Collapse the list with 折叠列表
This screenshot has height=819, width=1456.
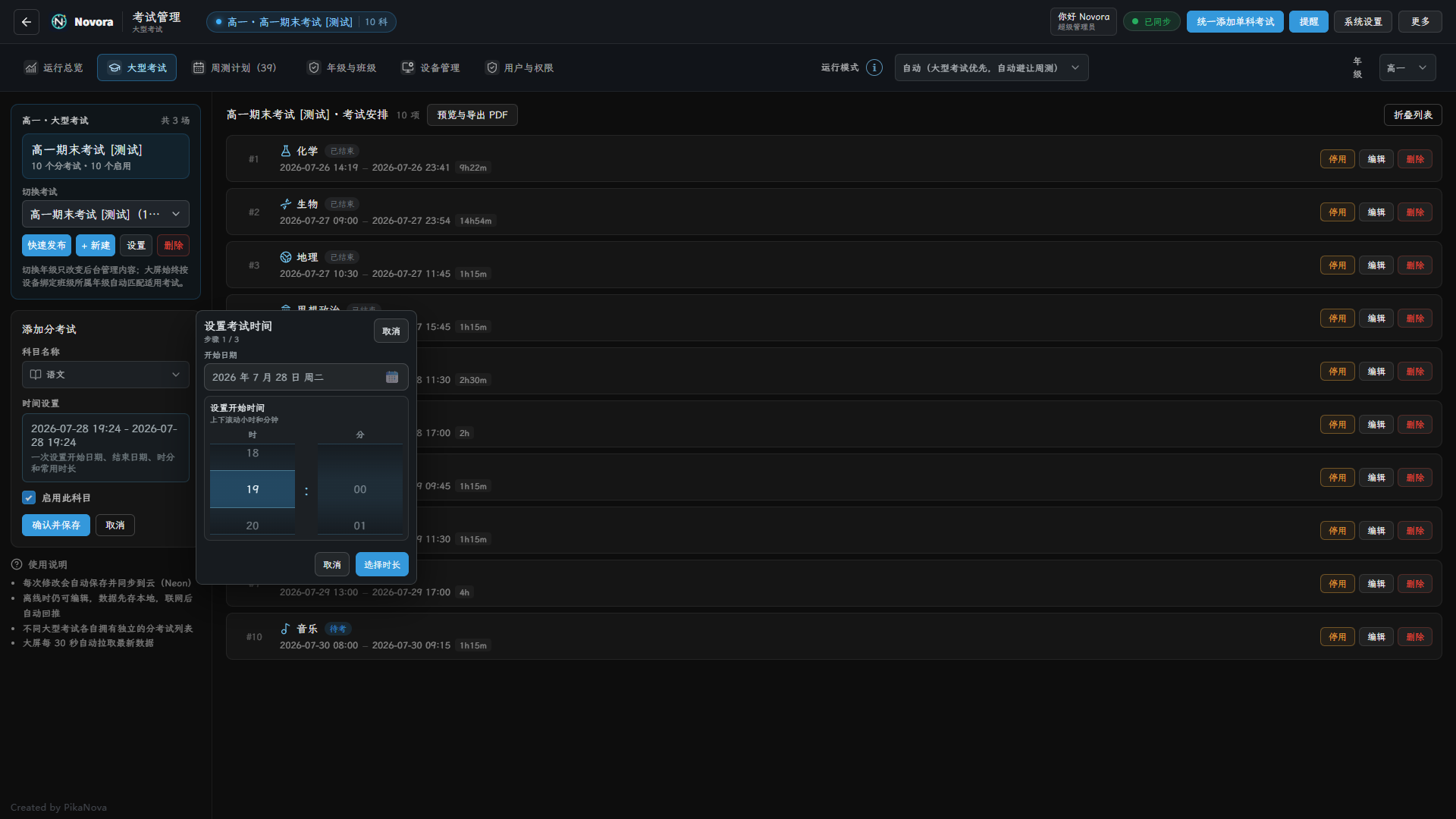(x=1413, y=115)
